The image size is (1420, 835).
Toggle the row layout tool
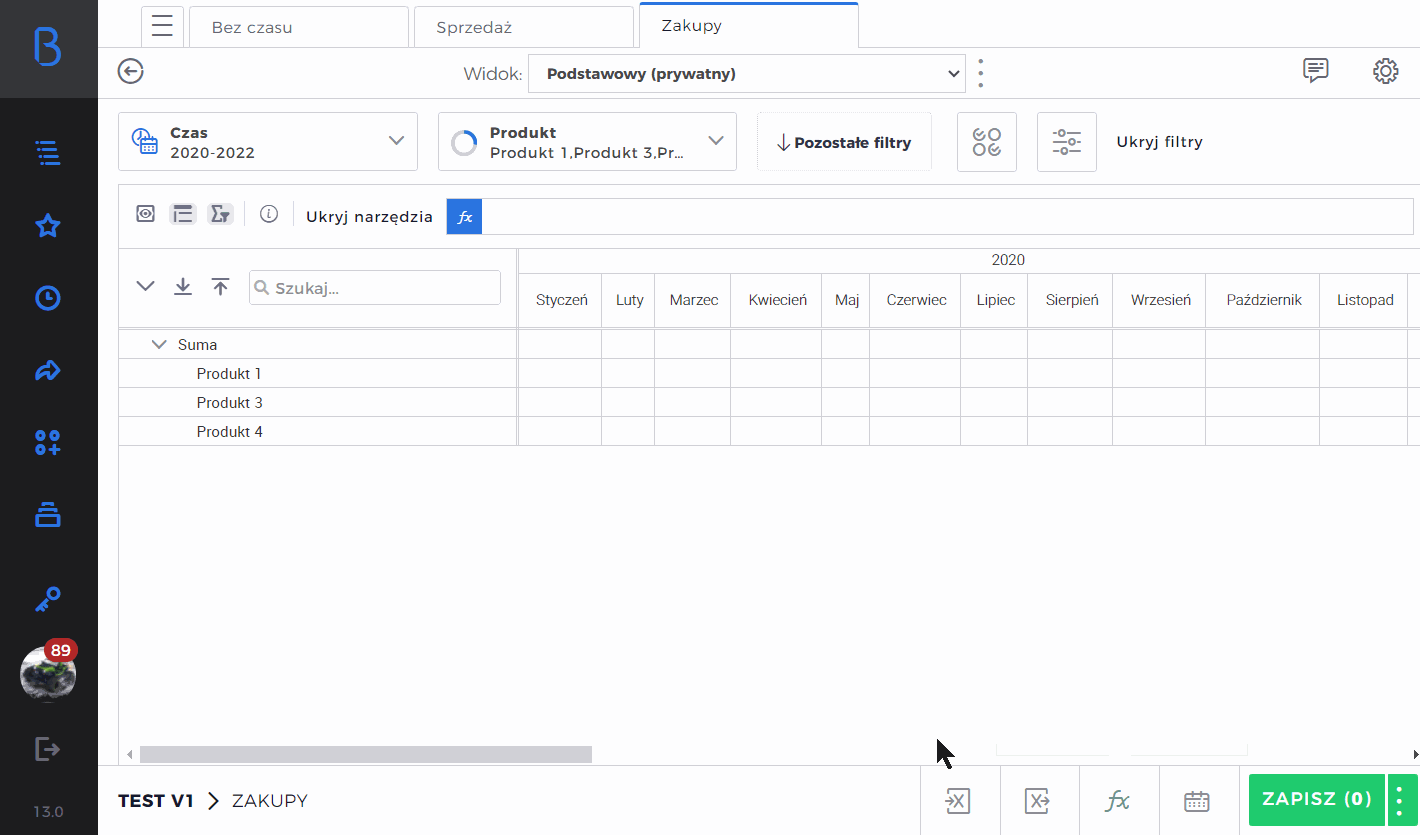pyautogui.click(x=183, y=214)
